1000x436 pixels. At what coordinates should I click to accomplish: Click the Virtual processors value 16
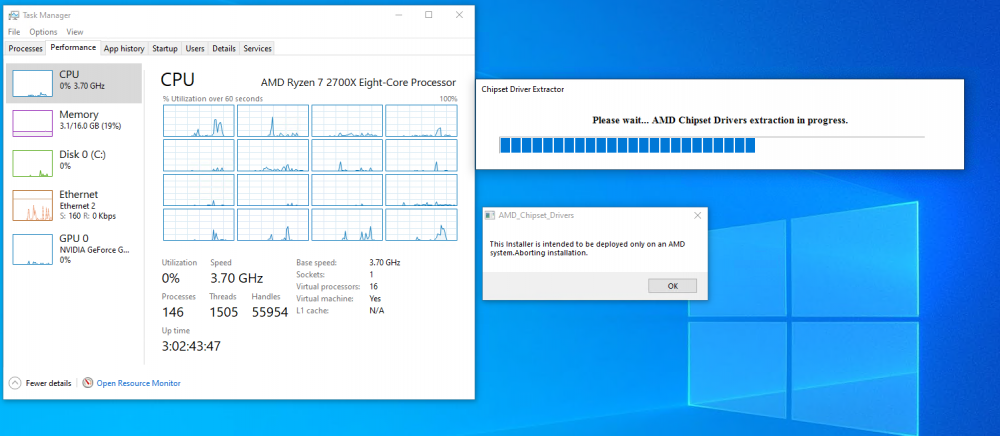[x=374, y=286]
